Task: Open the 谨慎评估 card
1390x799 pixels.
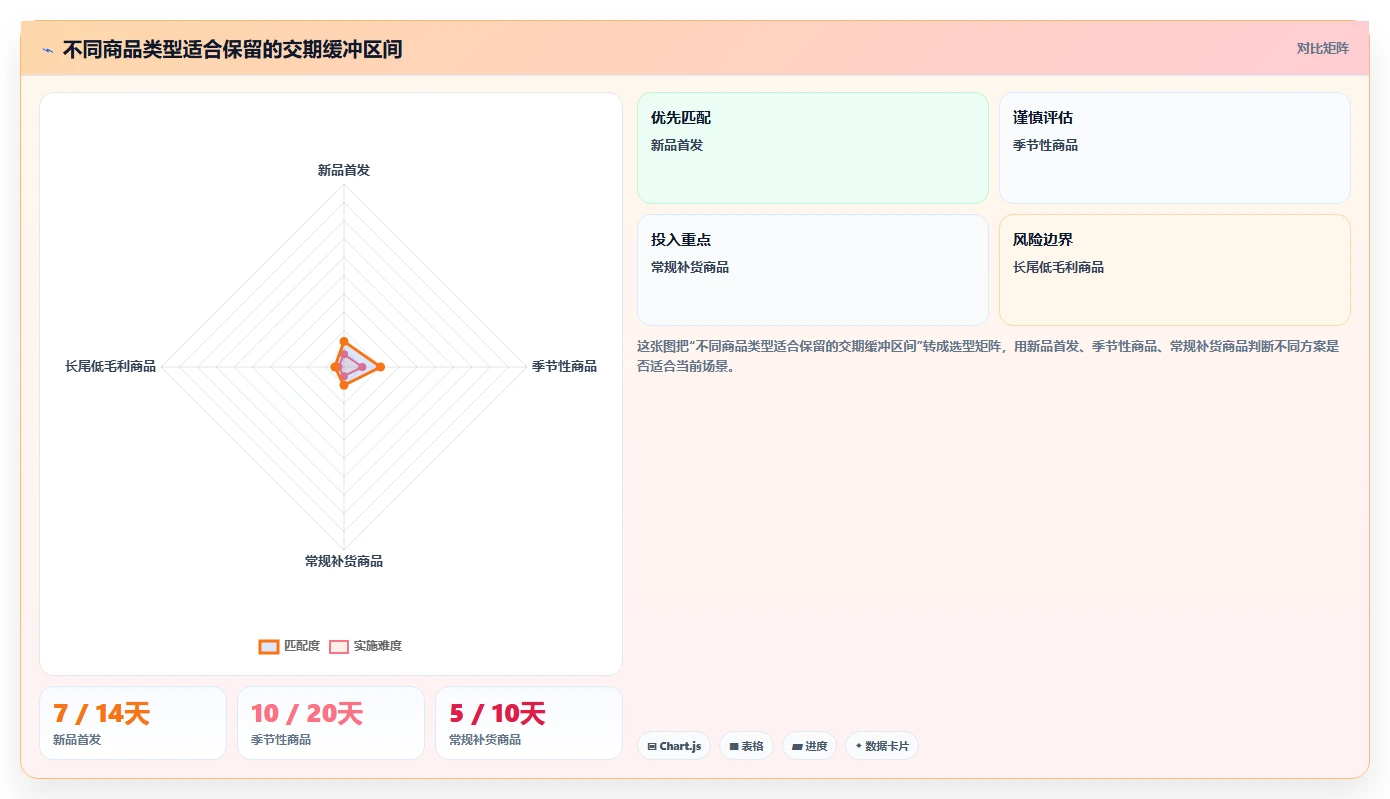Action: click(x=1174, y=148)
